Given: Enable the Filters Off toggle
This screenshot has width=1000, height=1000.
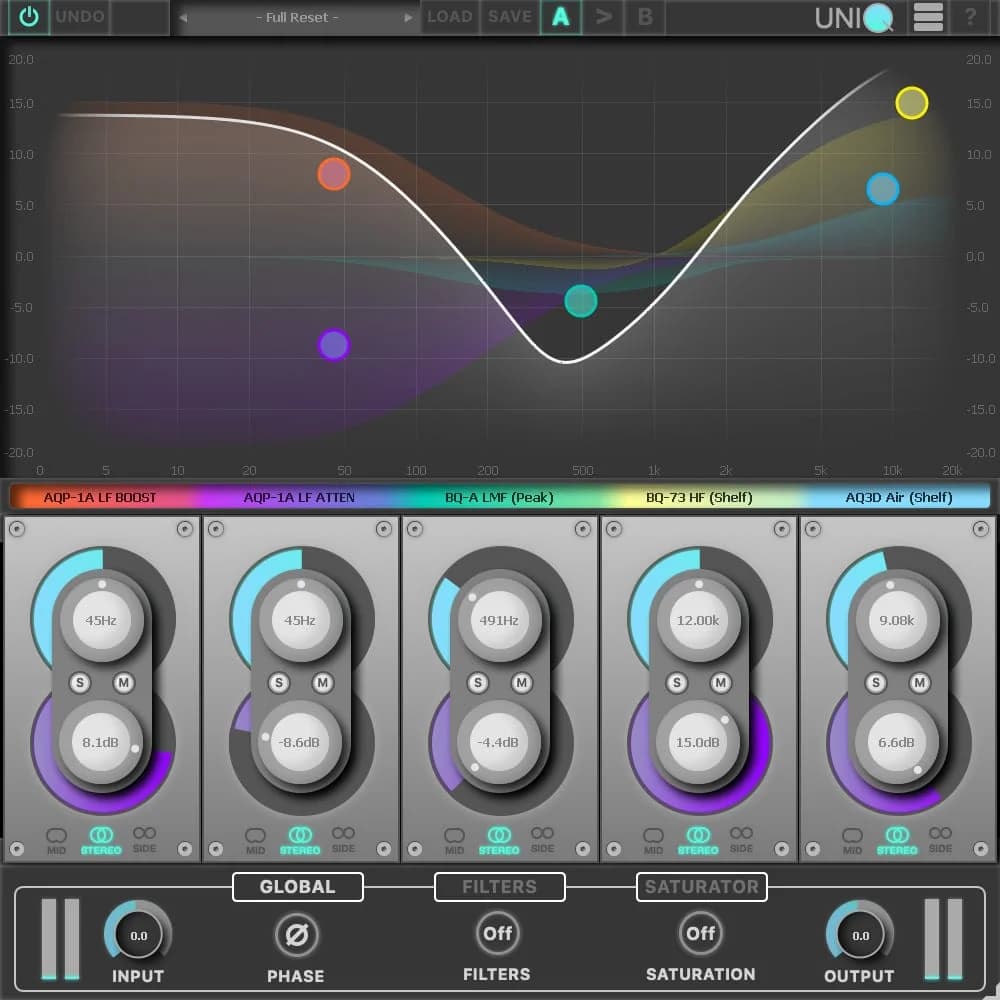Looking at the screenshot, I should coord(497,933).
